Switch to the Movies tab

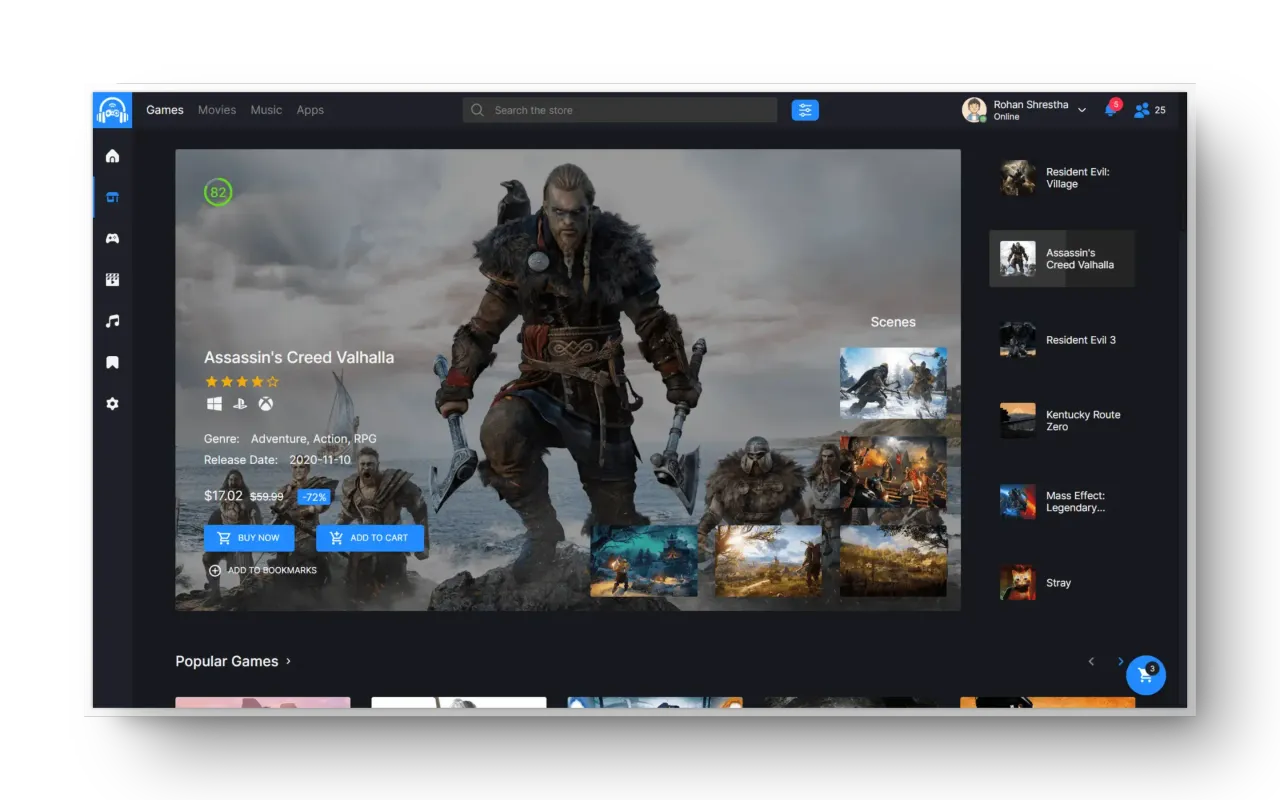point(217,110)
